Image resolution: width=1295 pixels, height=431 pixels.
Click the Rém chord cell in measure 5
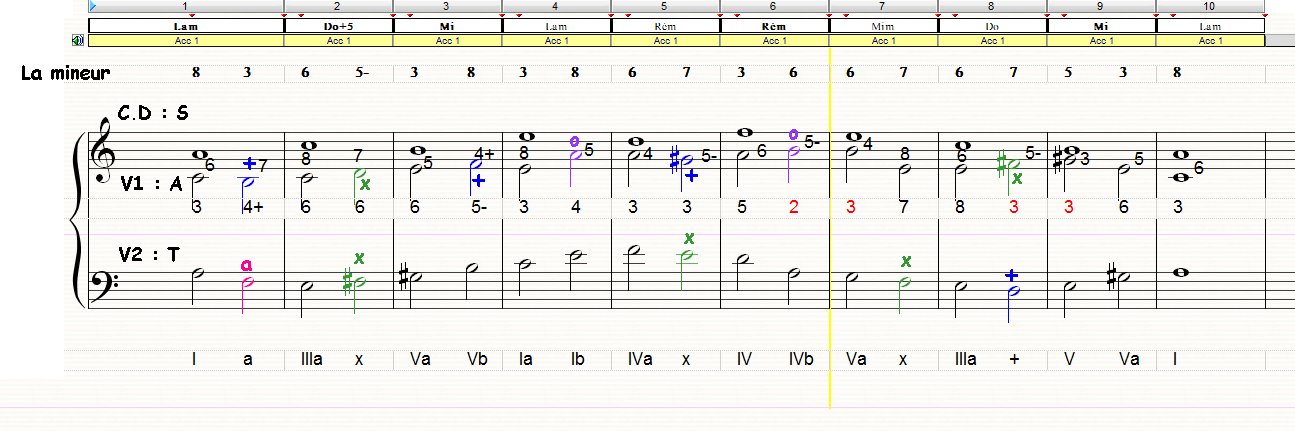pos(665,26)
